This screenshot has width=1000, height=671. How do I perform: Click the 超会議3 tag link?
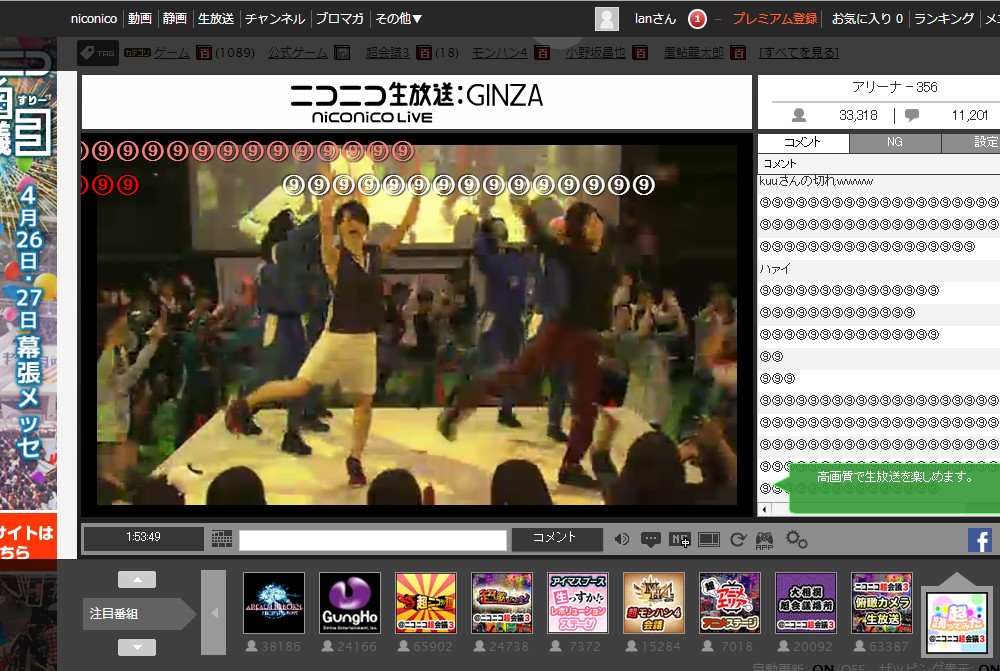(388, 53)
